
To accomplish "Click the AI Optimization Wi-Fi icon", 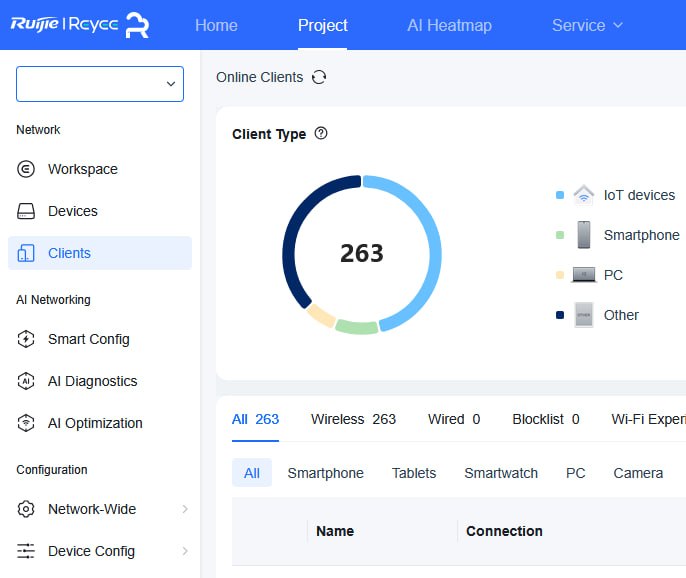I will 26,423.
